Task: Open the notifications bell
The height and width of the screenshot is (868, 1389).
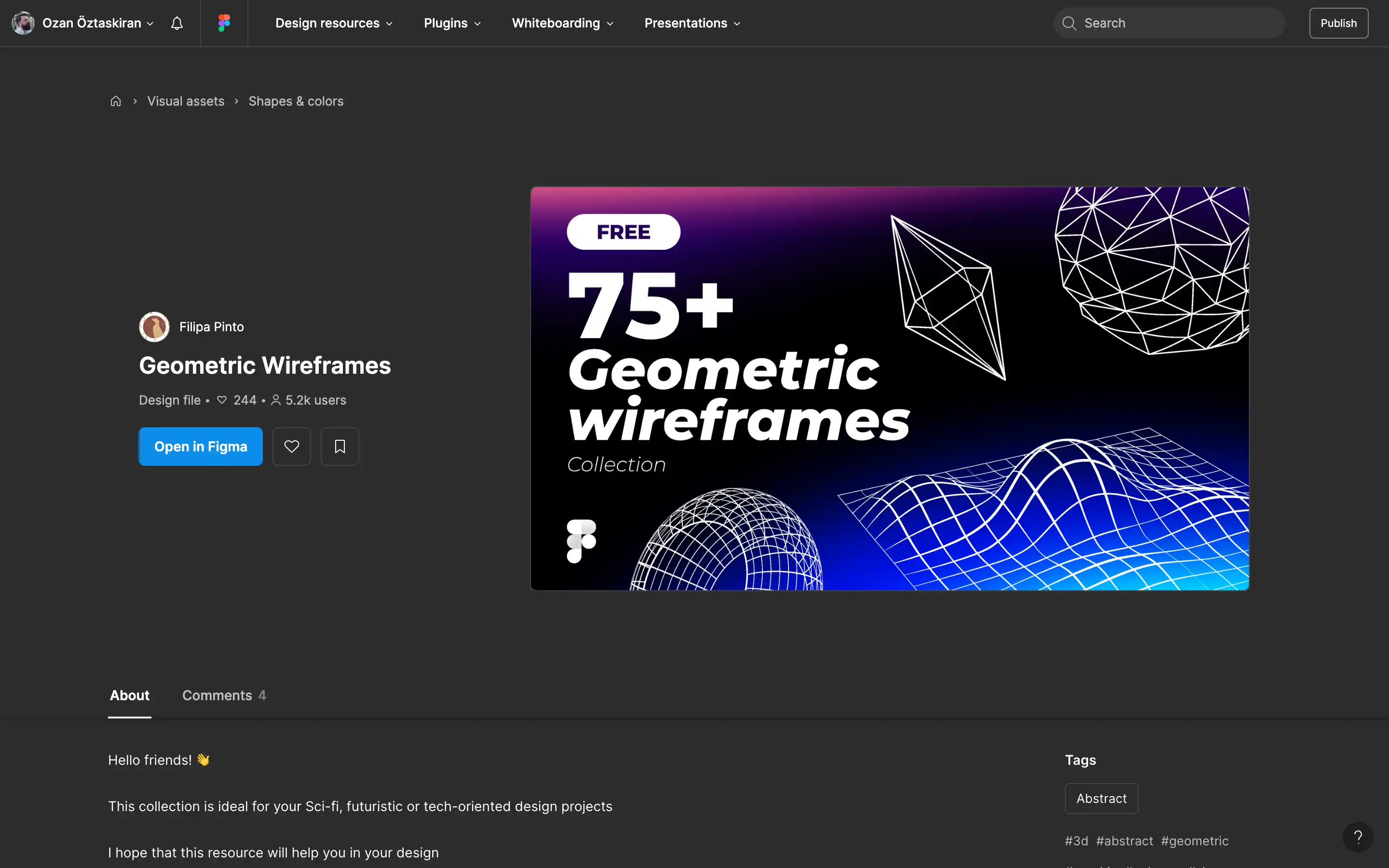Action: click(177, 23)
